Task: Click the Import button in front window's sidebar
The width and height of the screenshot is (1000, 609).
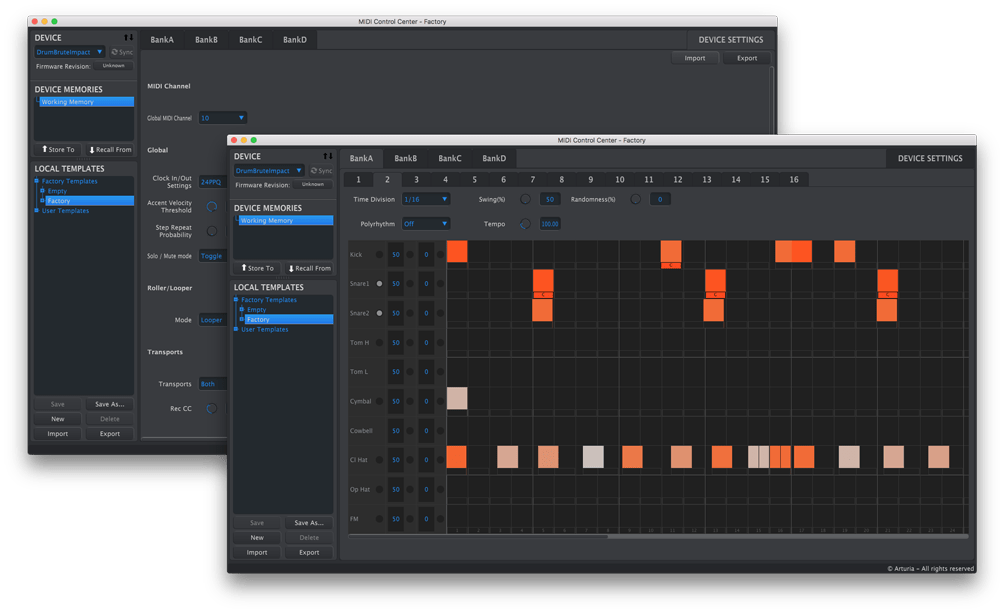Action: point(257,552)
